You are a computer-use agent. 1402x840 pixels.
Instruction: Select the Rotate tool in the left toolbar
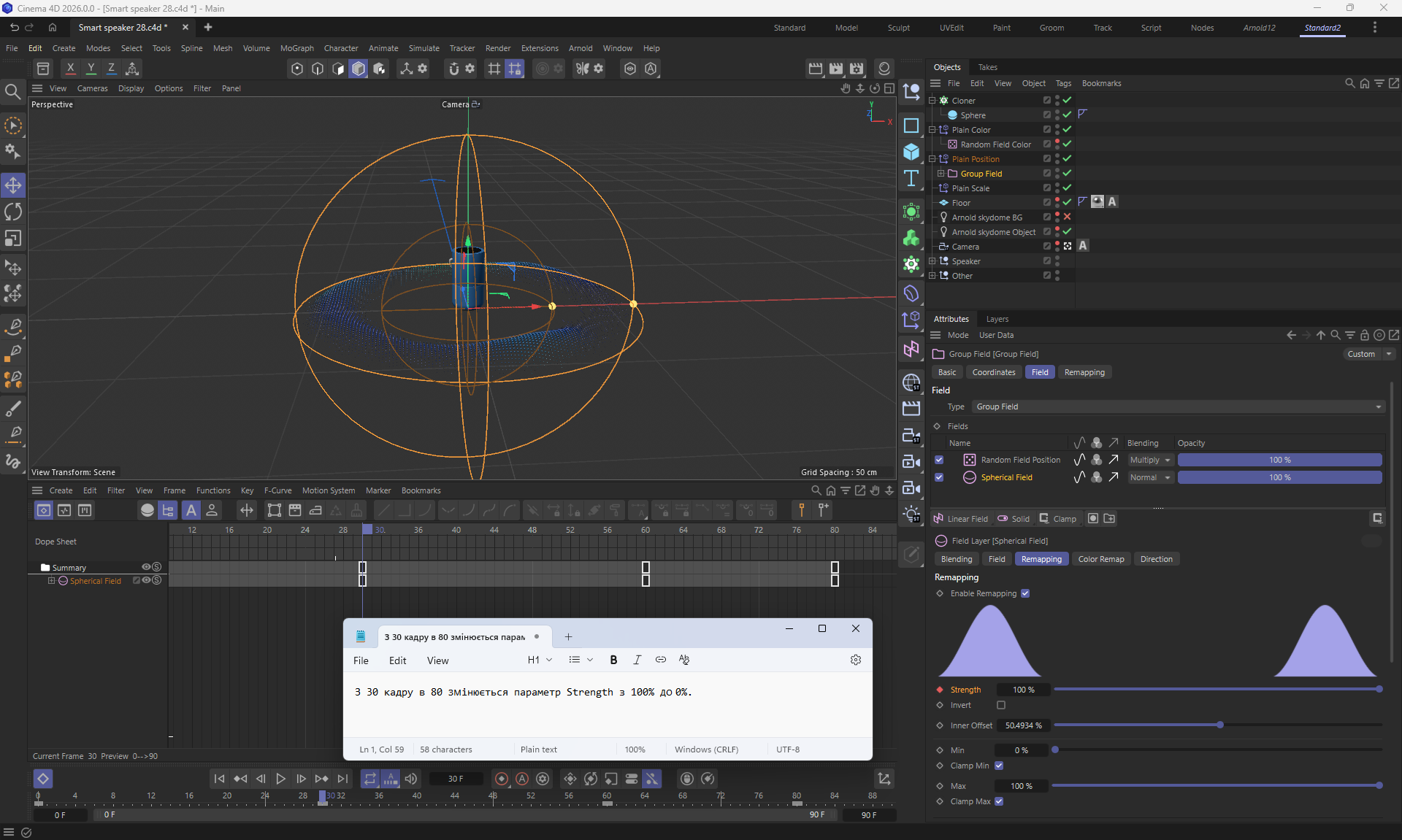click(x=13, y=212)
